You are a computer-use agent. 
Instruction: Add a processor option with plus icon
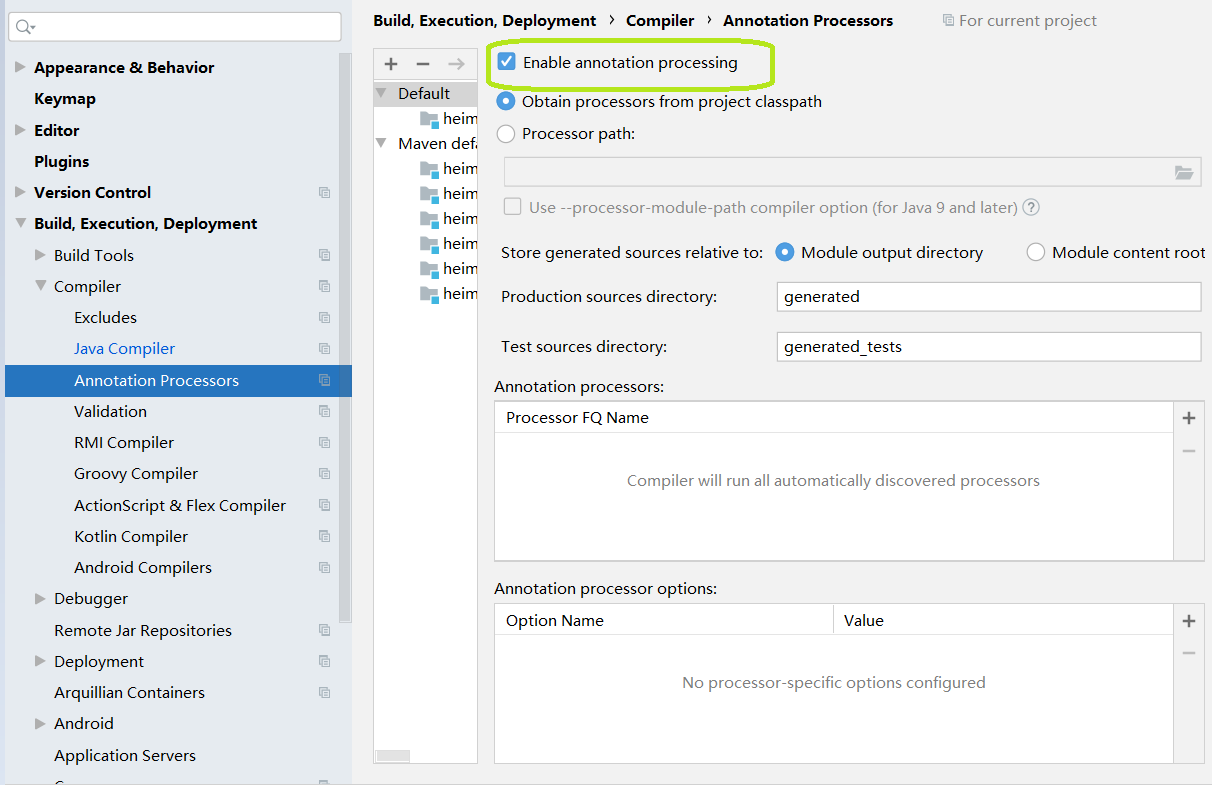tap(1189, 621)
